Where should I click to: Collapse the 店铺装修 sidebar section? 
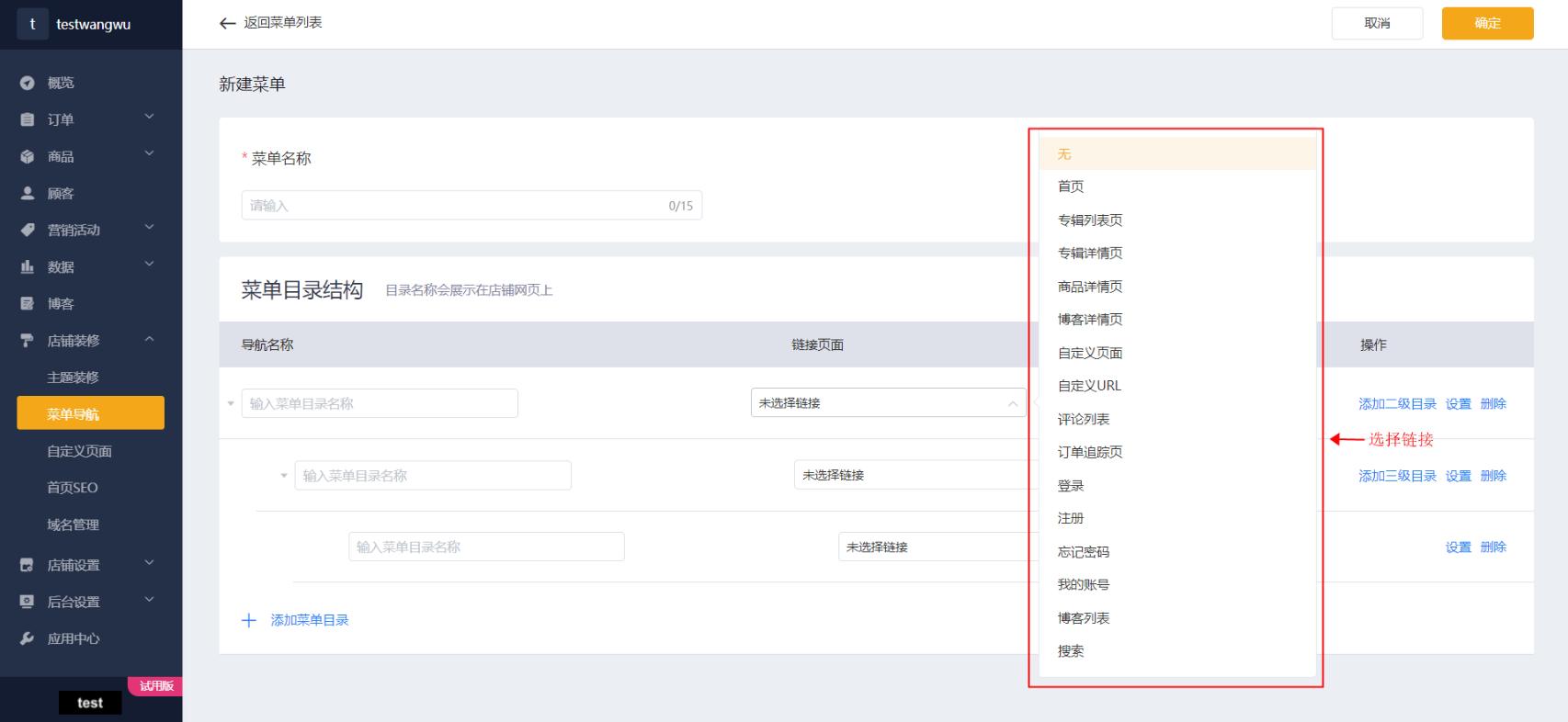point(149,340)
